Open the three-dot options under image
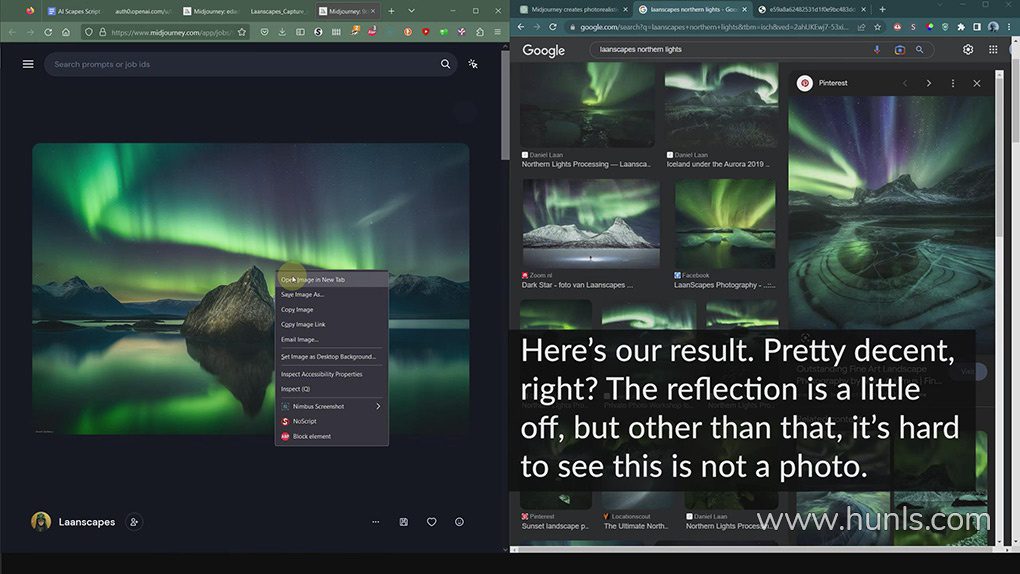 tap(375, 522)
